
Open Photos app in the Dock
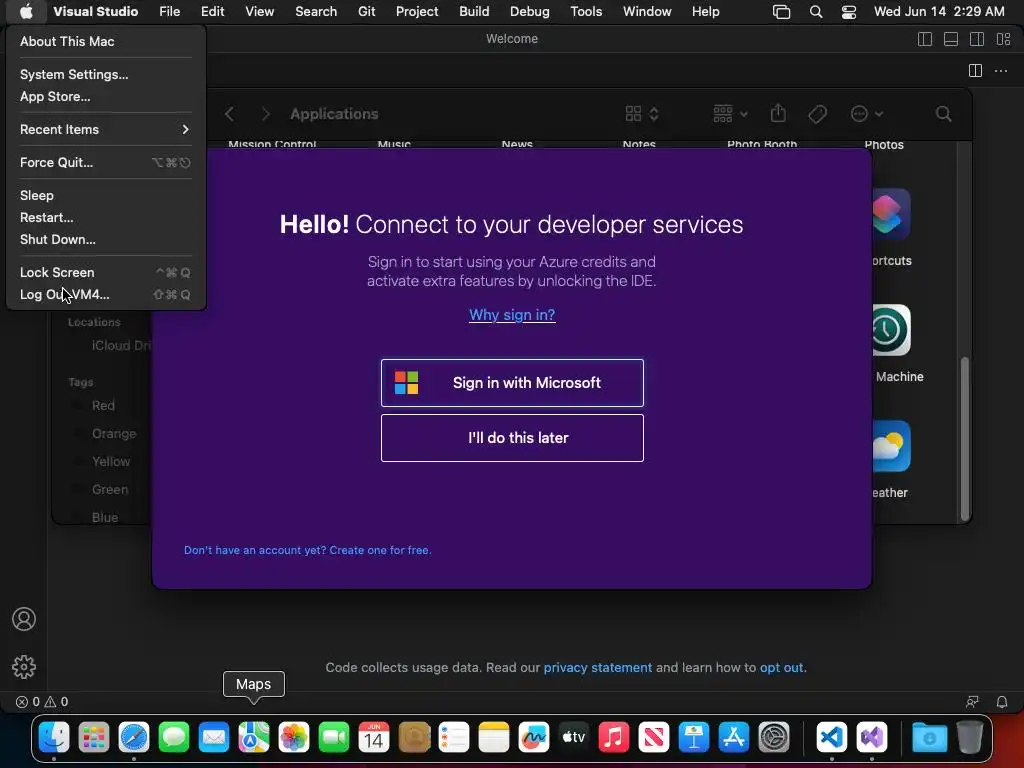click(294, 738)
